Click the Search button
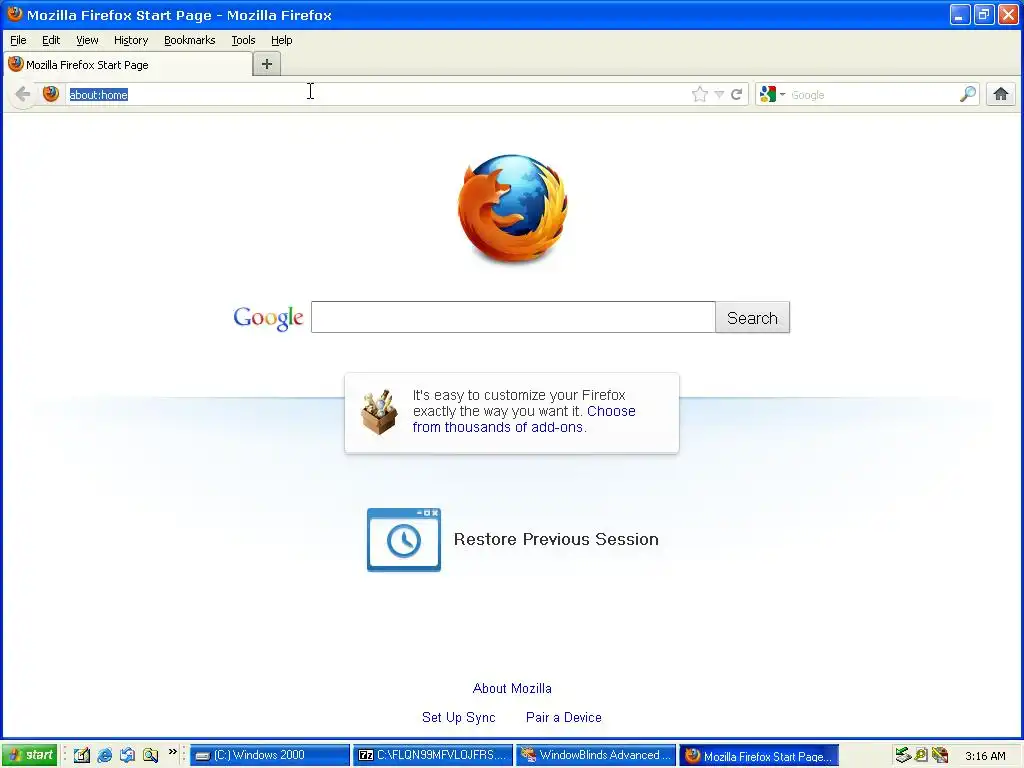This screenshot has width=1024, height=768. click(x=752, y=317)
